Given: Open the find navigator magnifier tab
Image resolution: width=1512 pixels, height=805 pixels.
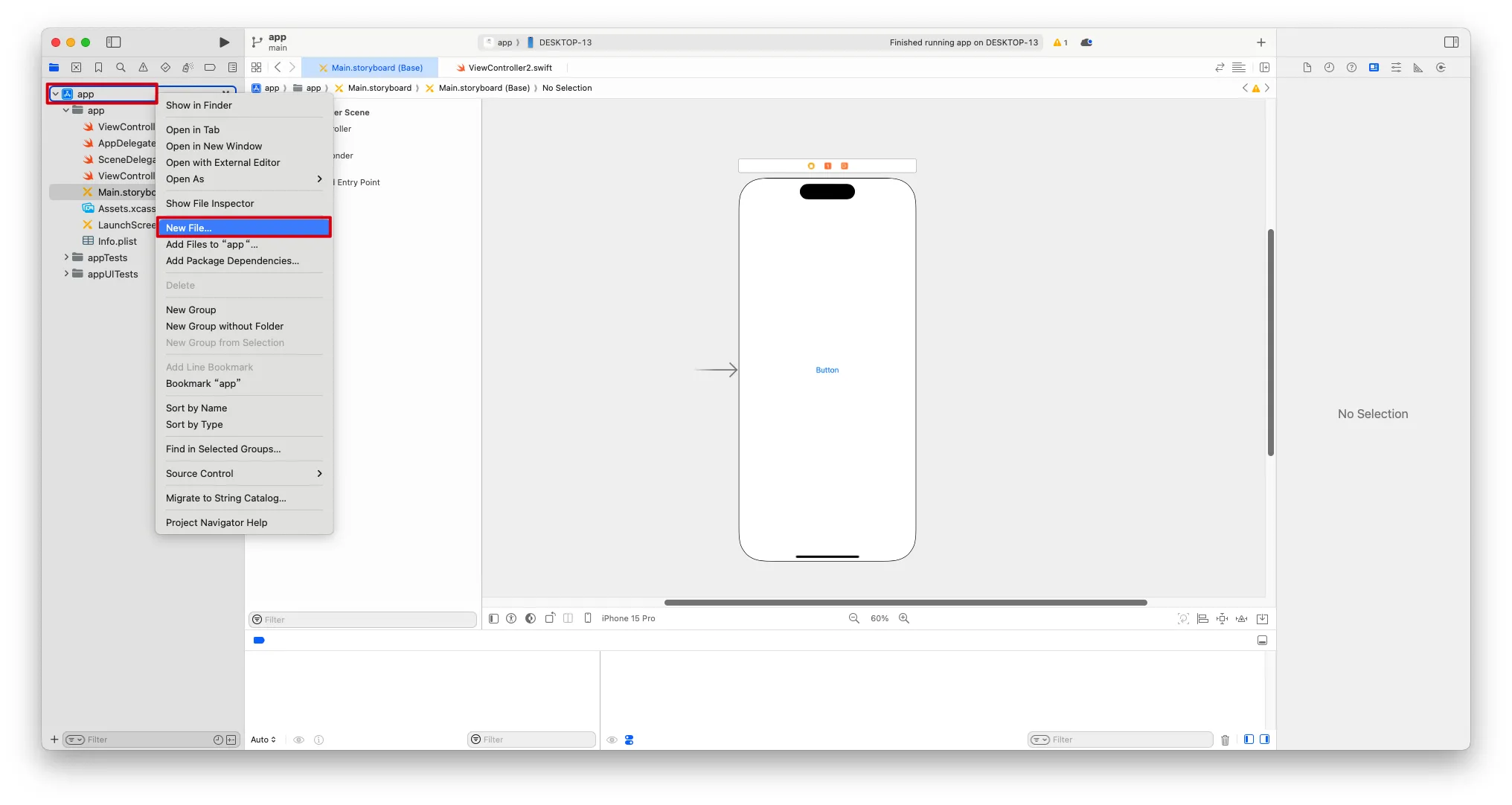Looking at the screenshot, I should [121, 68].
